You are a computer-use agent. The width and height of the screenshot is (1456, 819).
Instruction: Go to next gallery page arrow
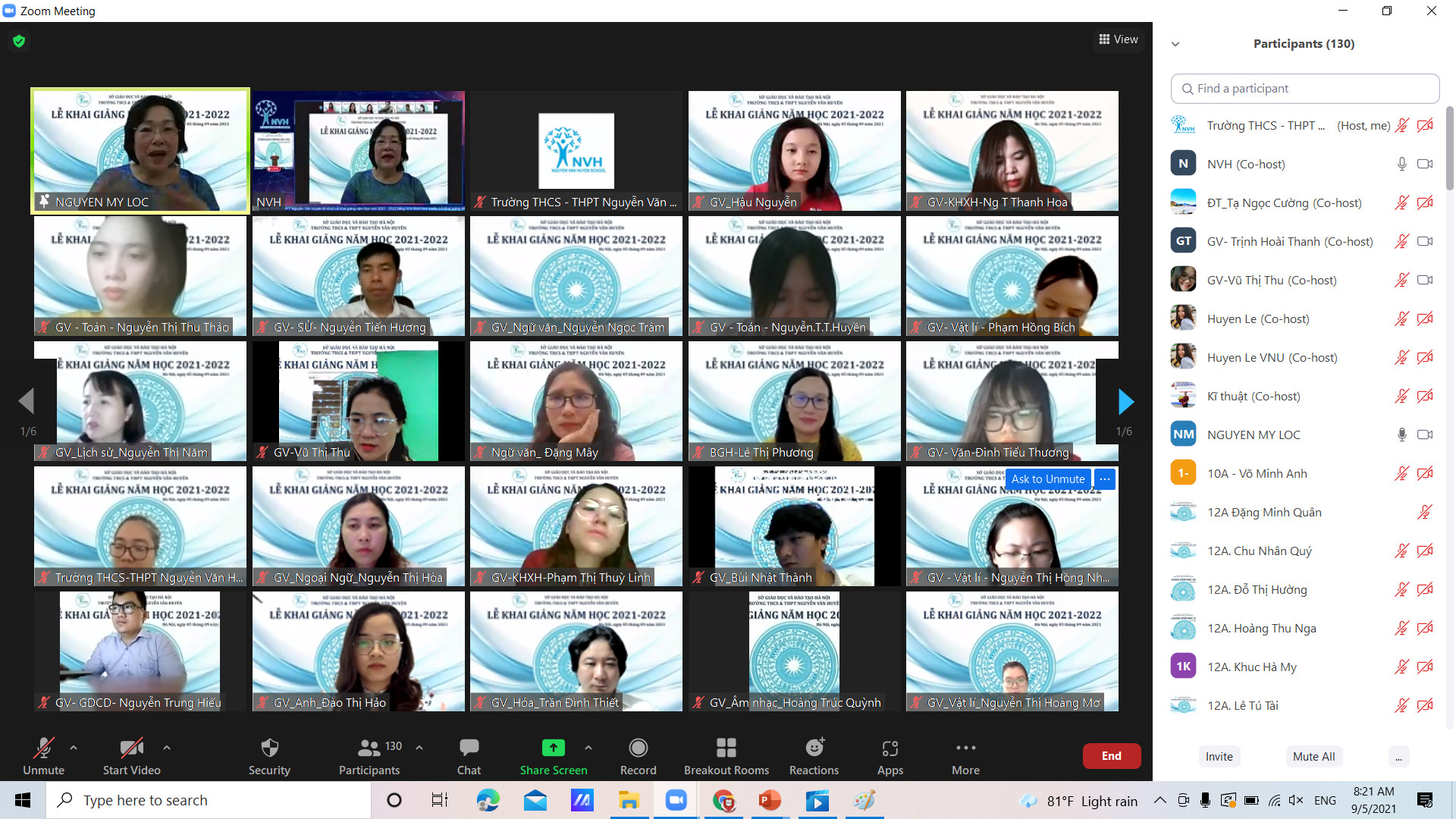(x=1125, y=401)
